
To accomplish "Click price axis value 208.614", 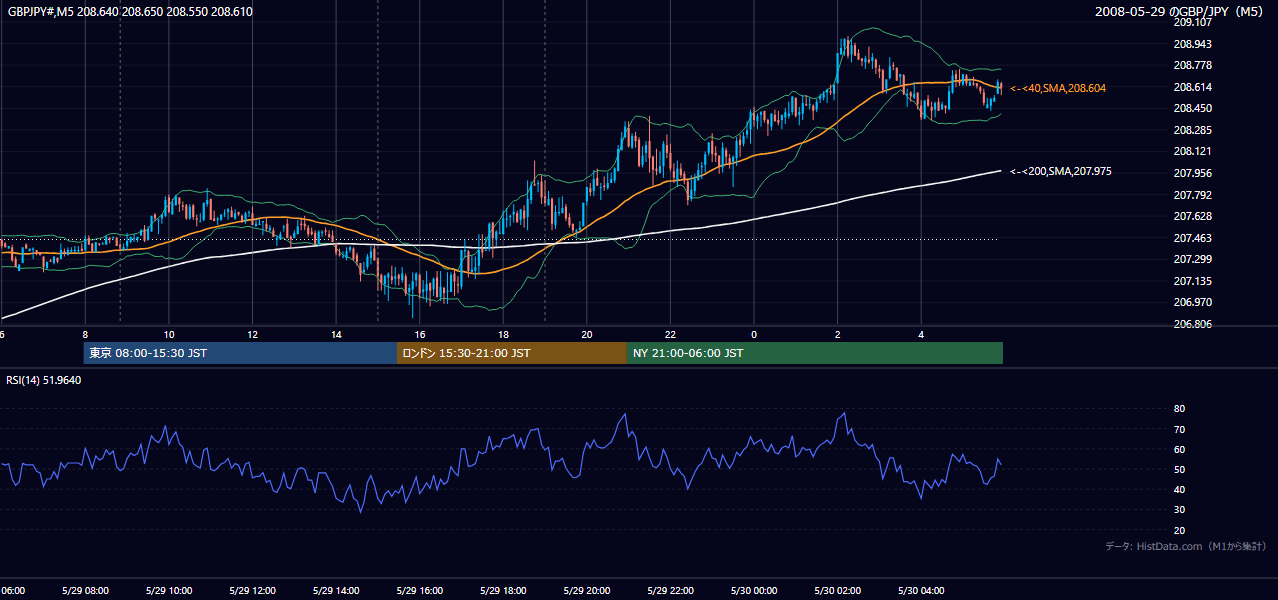I will 1192,87.
